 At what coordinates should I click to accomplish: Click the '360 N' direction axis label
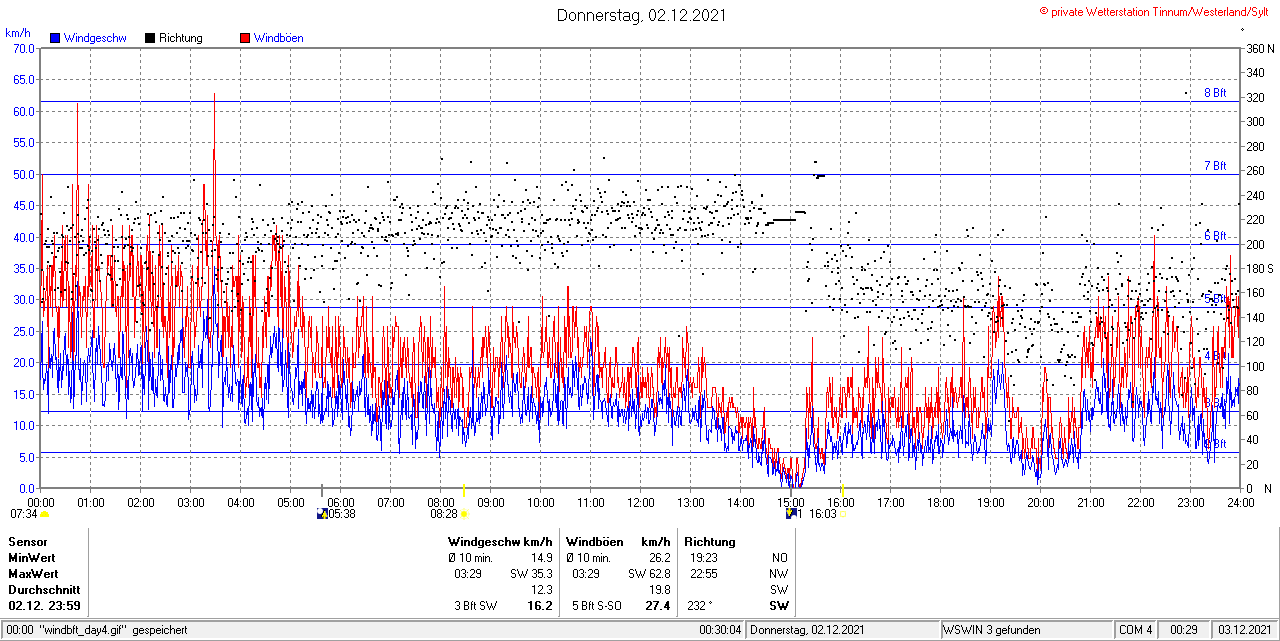1260,48
